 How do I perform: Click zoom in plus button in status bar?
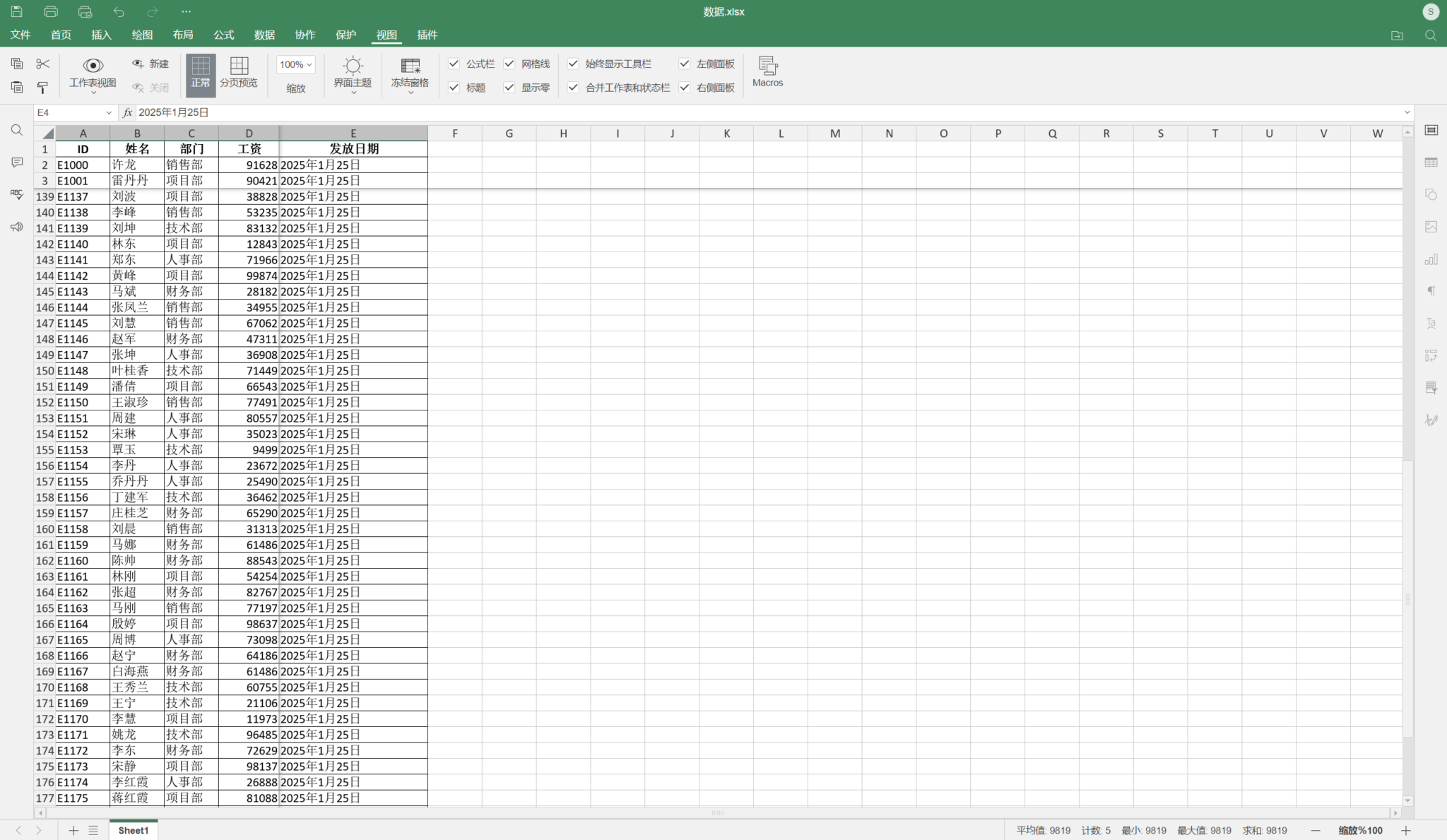point(1406,830)
